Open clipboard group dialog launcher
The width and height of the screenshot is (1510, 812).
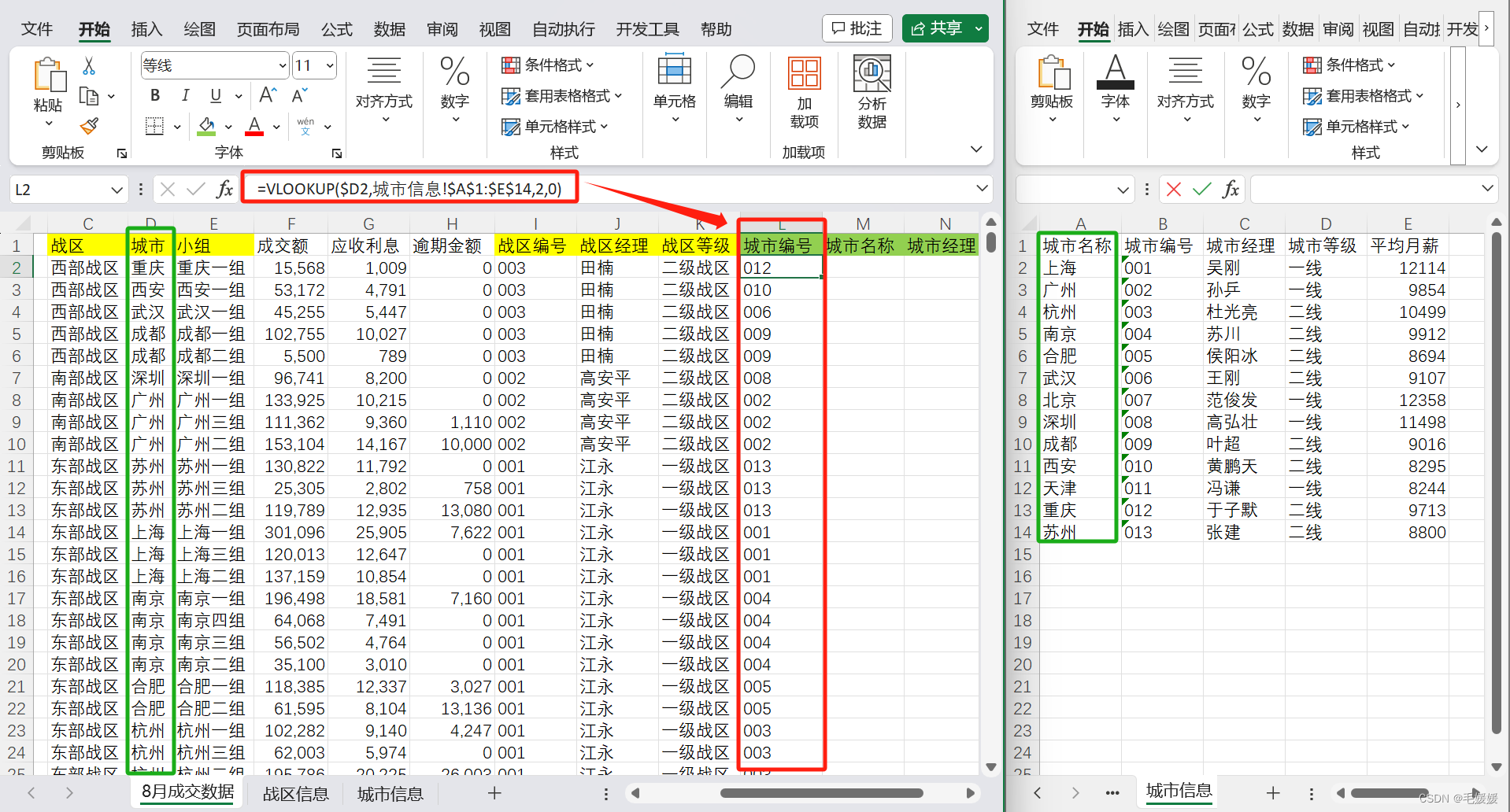click(x=122, y=153)
